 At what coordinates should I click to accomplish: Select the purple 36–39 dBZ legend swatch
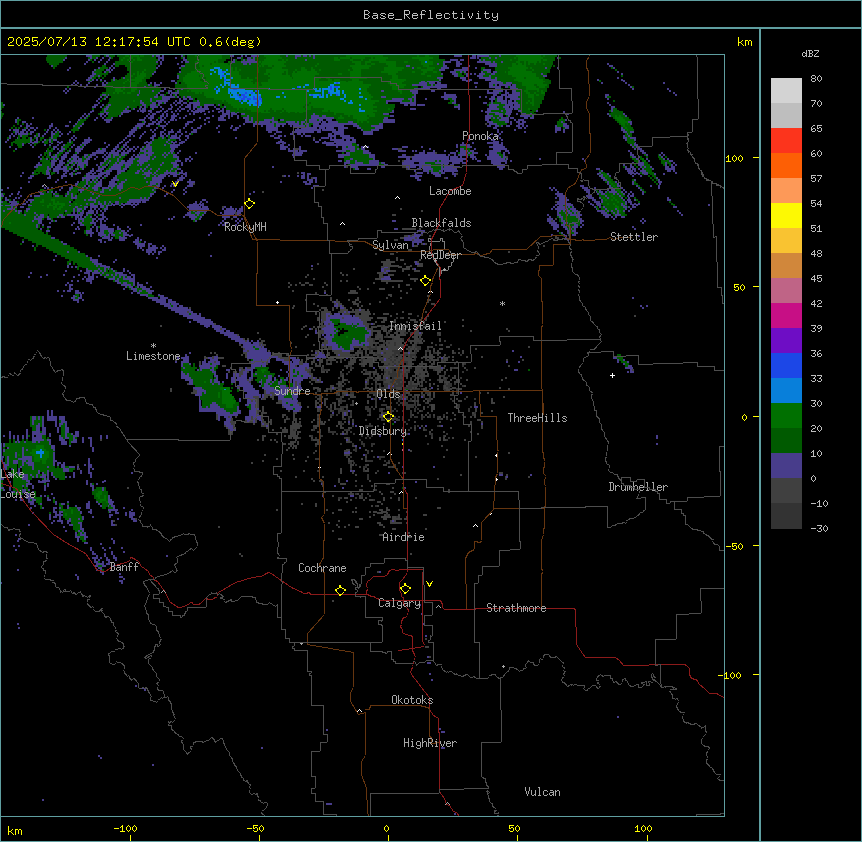(x=786, y=341)
